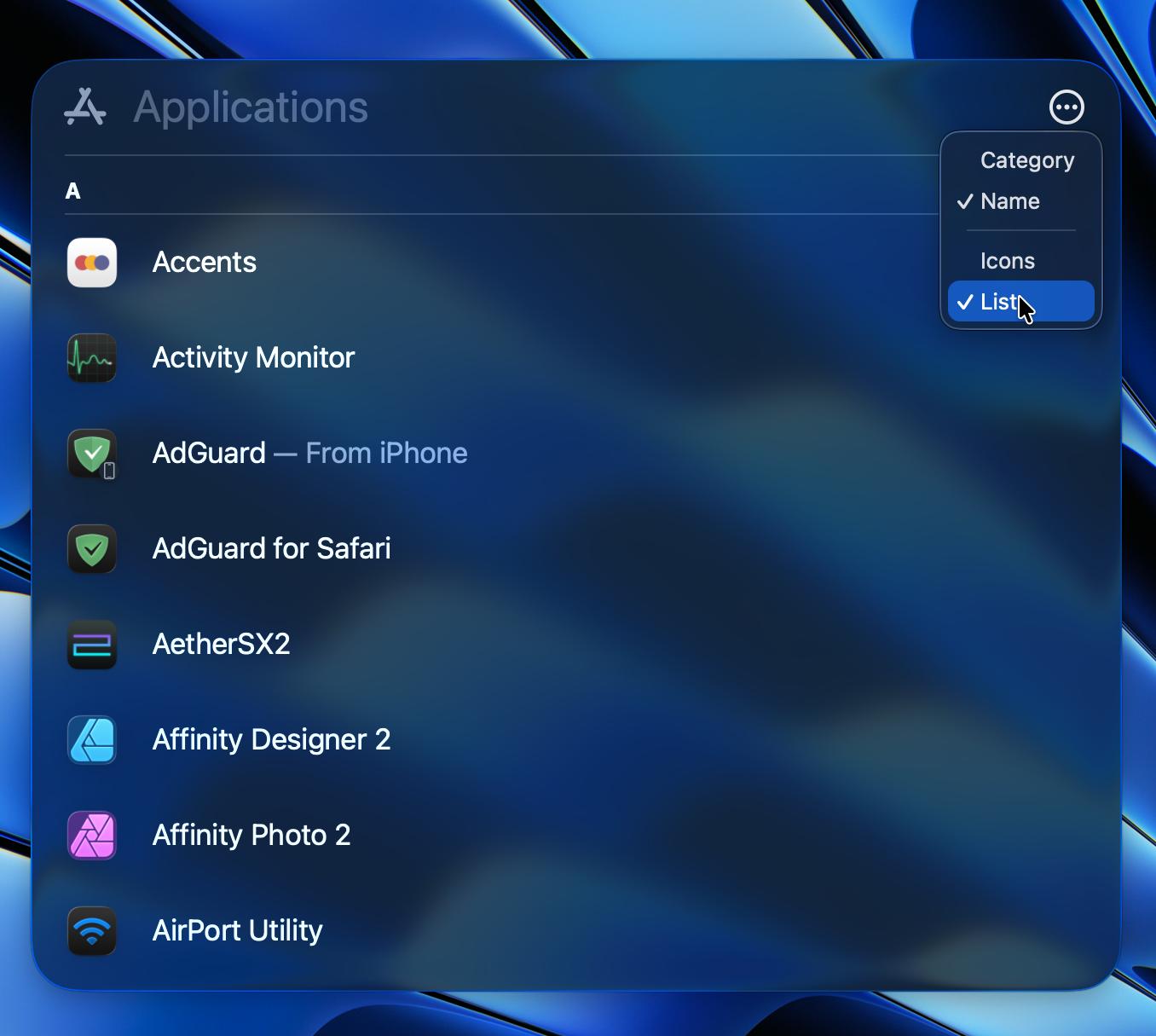
Task: Switch view to Icons
Action: pyautogui.click(x=1008, y=260)
